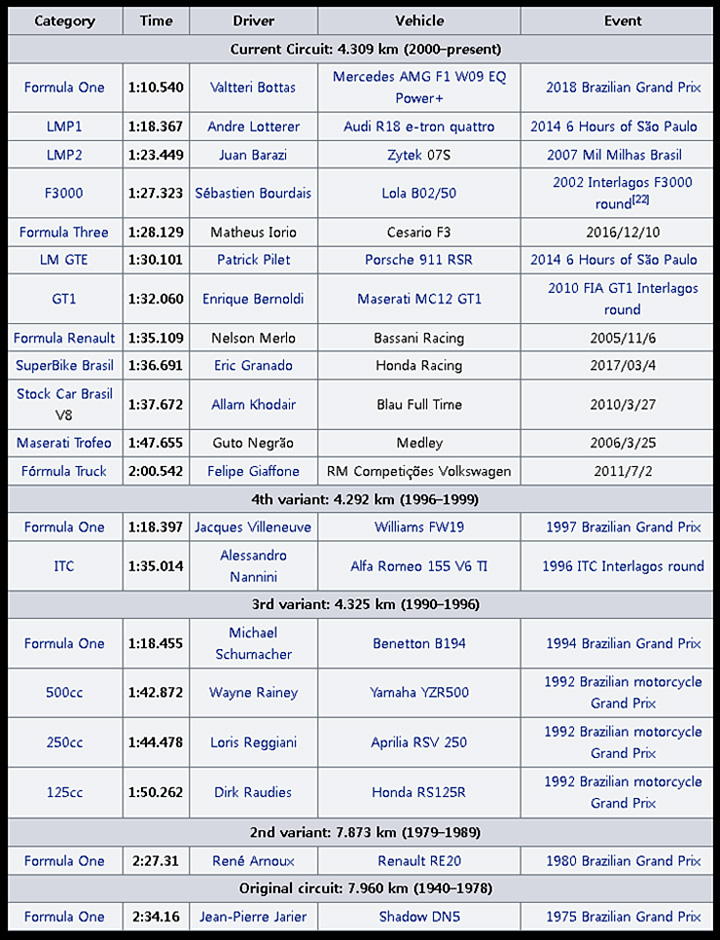720x940 pixels.
Task: Follow the 1994 Brazilian Grand Prix link
Action: (x=623, y=643)
